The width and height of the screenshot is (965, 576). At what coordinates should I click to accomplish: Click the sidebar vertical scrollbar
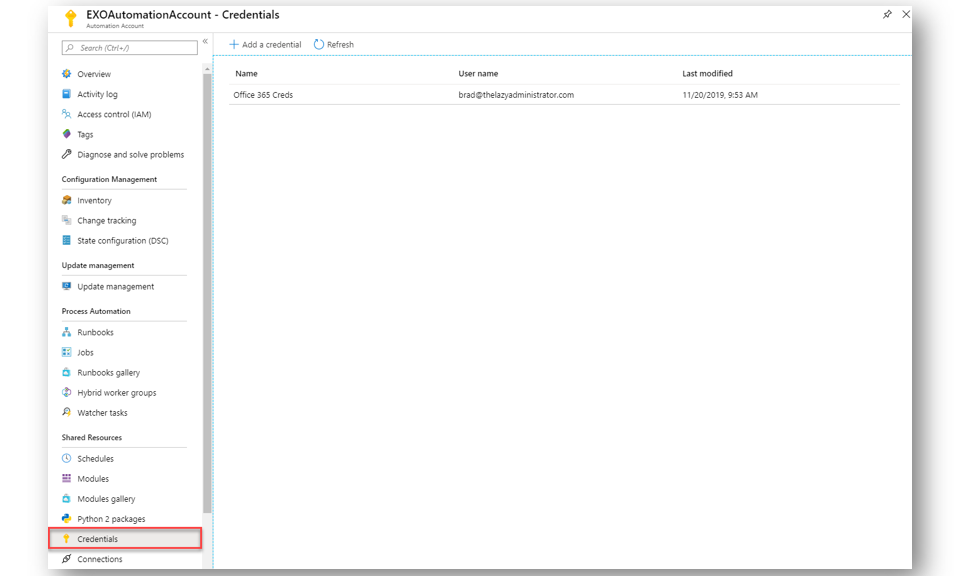(x=207, y=293)
